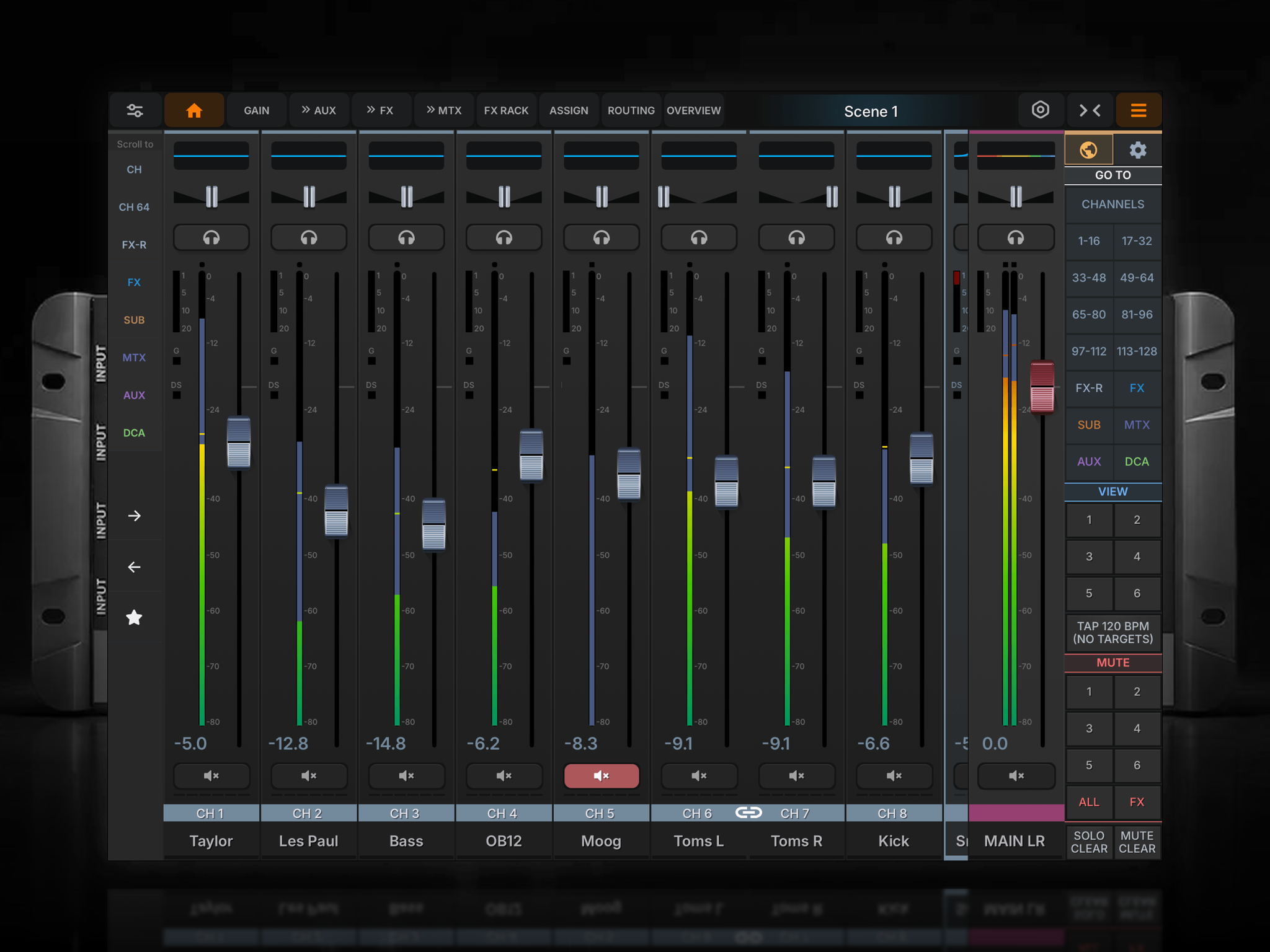The width and height of the screenshot is (1270, 952).
Task: Open favorites with the star icon
Action: coord(134,617)
